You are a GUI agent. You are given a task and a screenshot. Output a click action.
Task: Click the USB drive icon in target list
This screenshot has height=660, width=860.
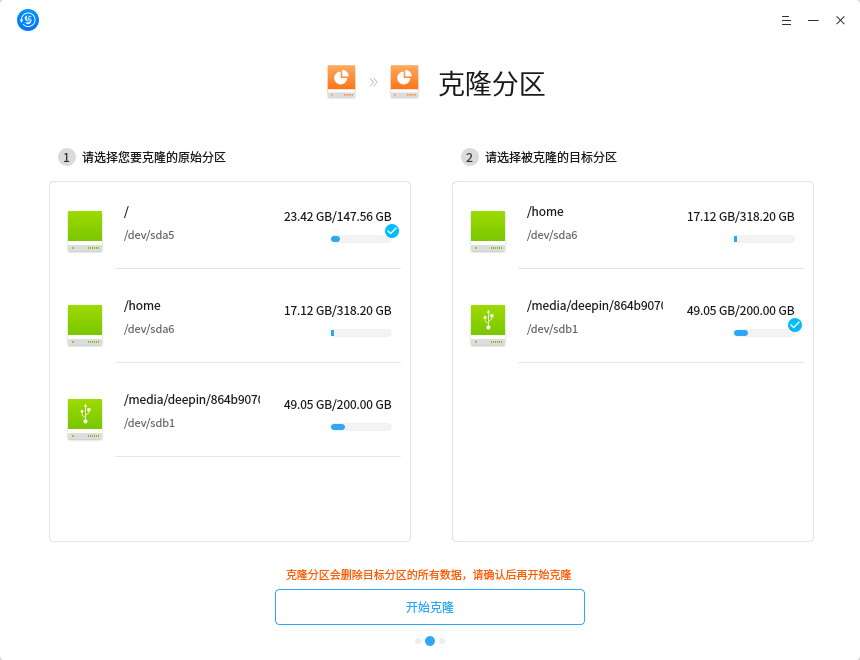[488, 325]
